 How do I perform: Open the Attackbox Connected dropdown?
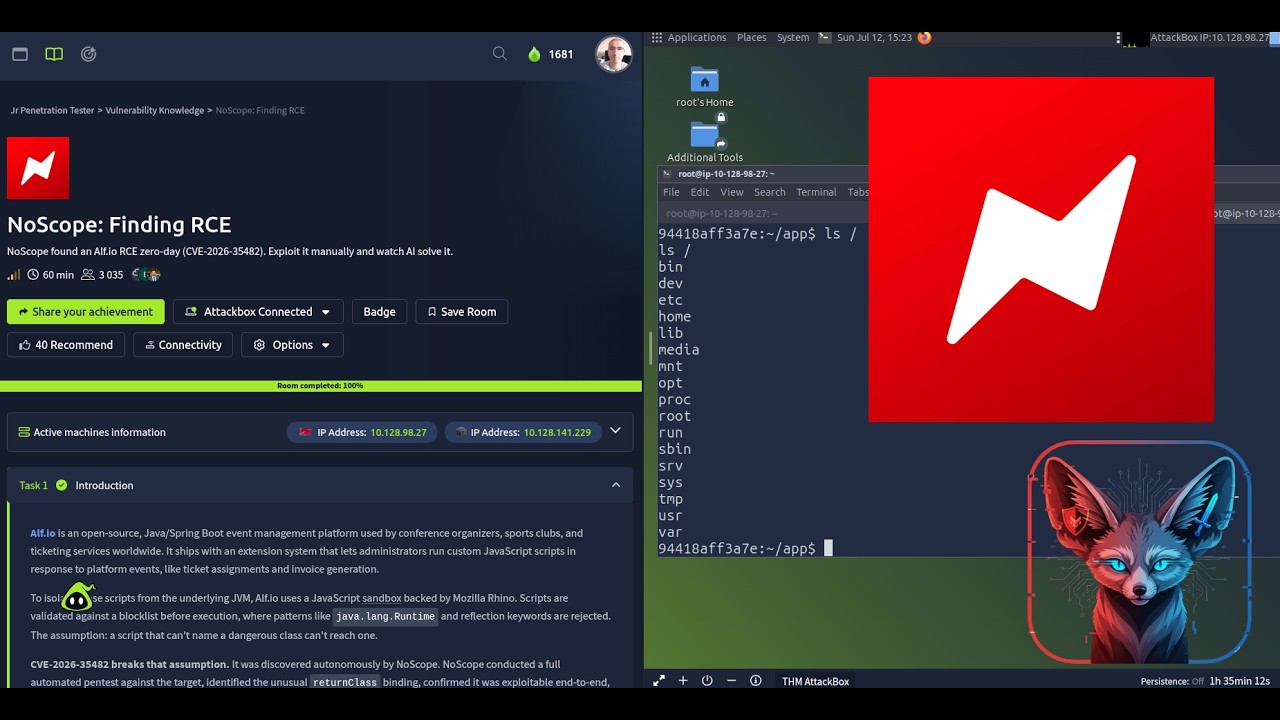tap(258, 312)
